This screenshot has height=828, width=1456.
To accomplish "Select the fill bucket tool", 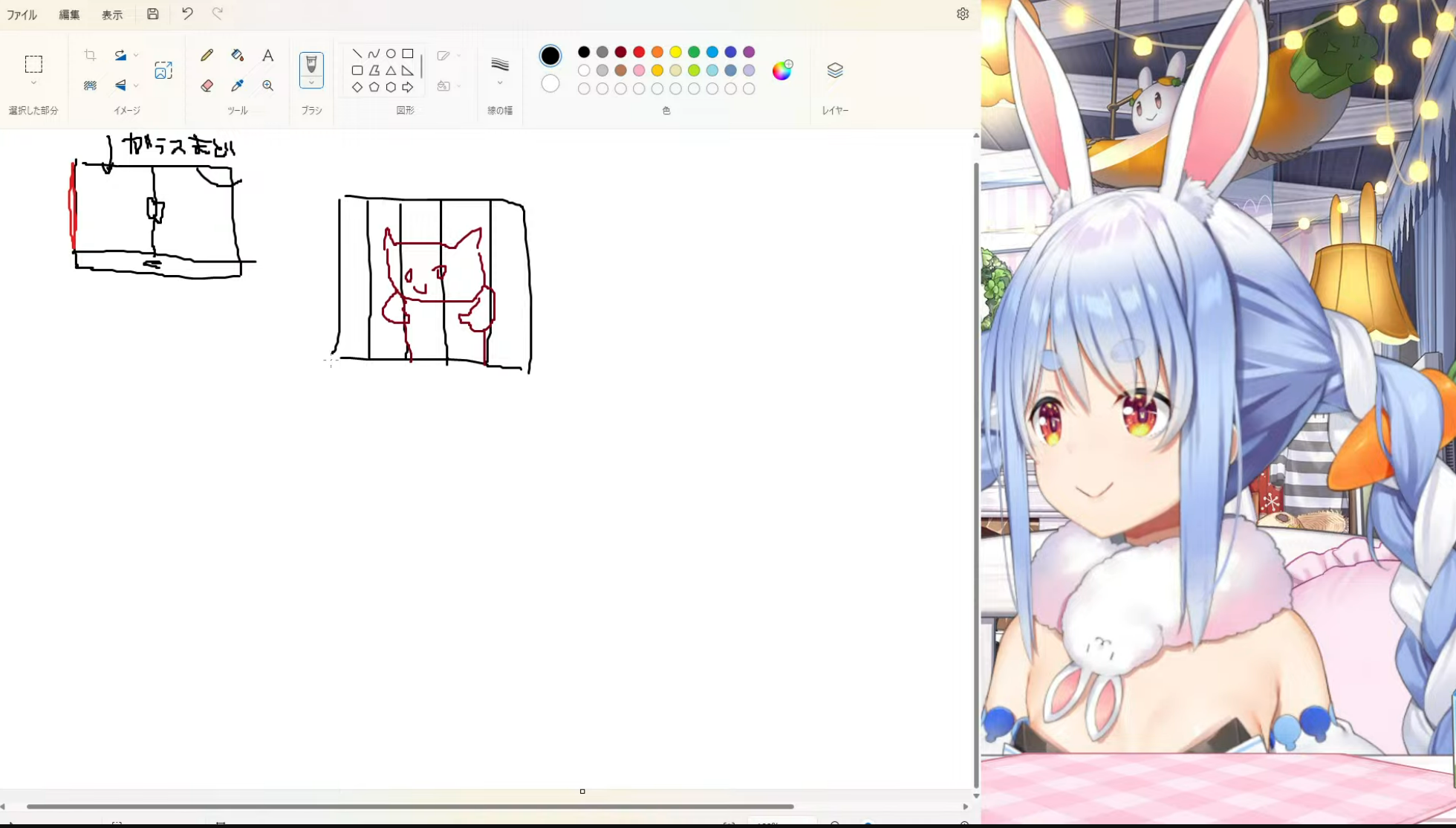I will [x=238, y=55].
